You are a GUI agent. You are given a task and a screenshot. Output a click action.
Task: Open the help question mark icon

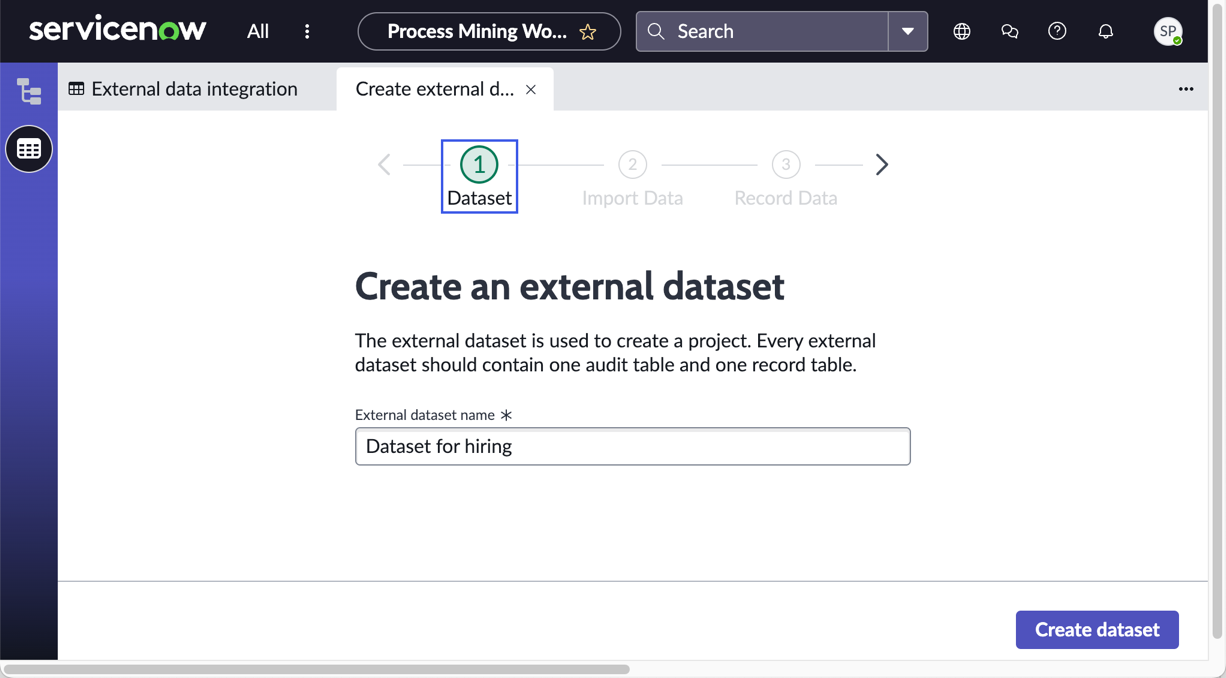[1057, 31]
